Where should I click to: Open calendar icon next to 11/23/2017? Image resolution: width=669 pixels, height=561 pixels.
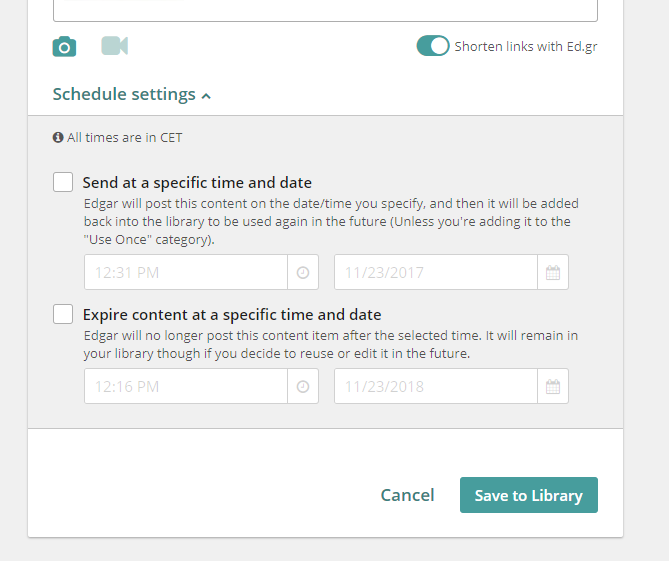coord(553,272)
